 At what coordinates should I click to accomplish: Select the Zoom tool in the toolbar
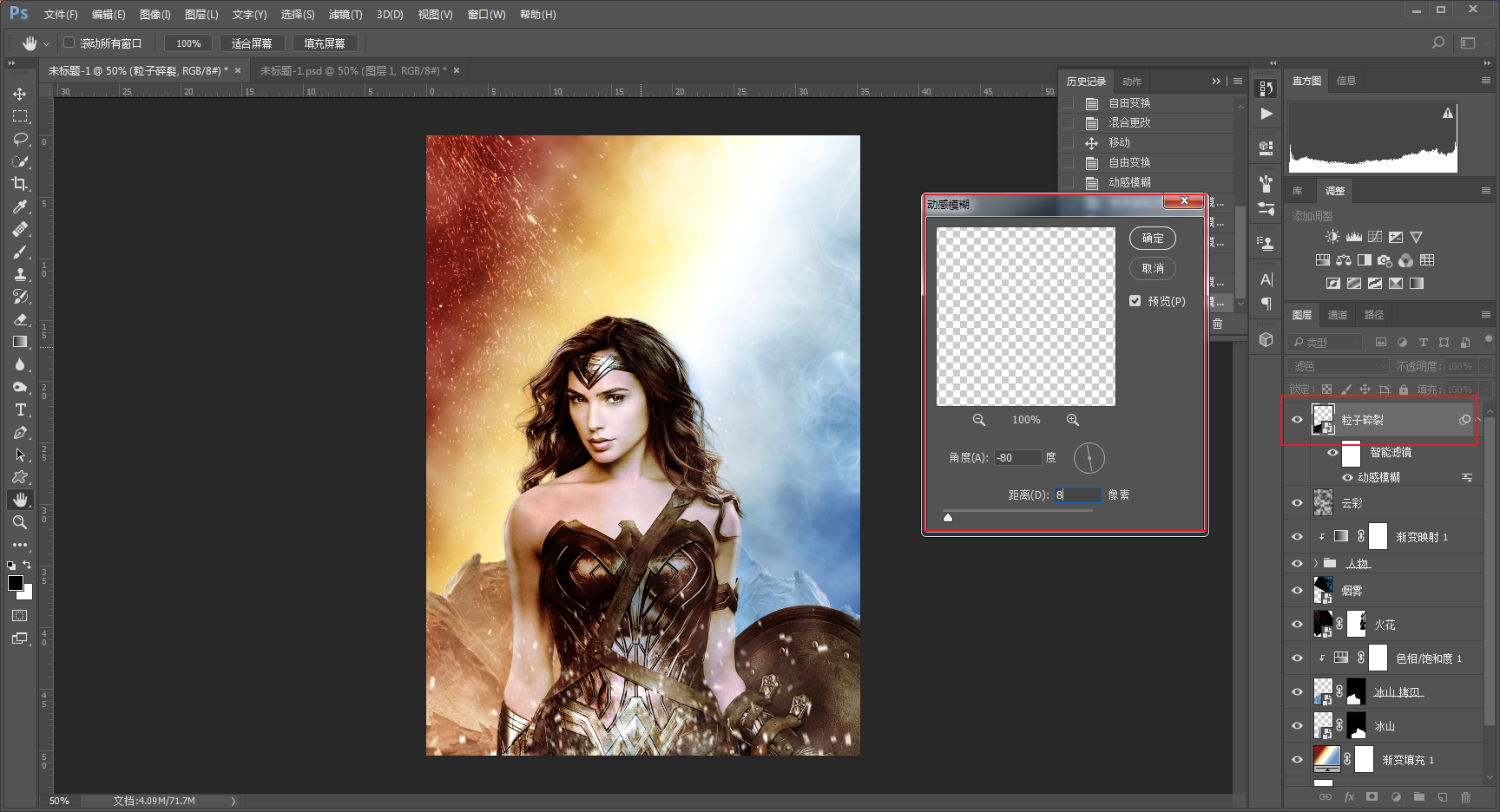point(20,522)
